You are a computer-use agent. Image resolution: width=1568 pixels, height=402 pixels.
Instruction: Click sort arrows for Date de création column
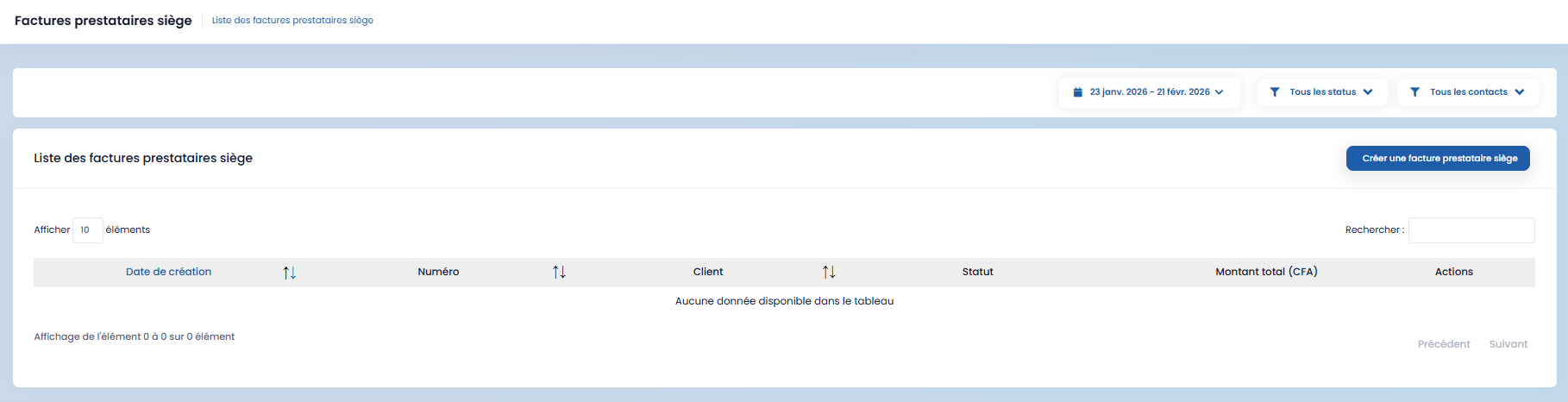coord(290,273)
